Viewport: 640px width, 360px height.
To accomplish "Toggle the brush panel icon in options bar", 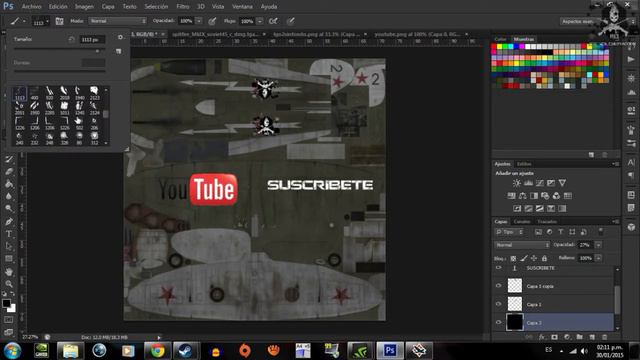I will pos(59,21).
